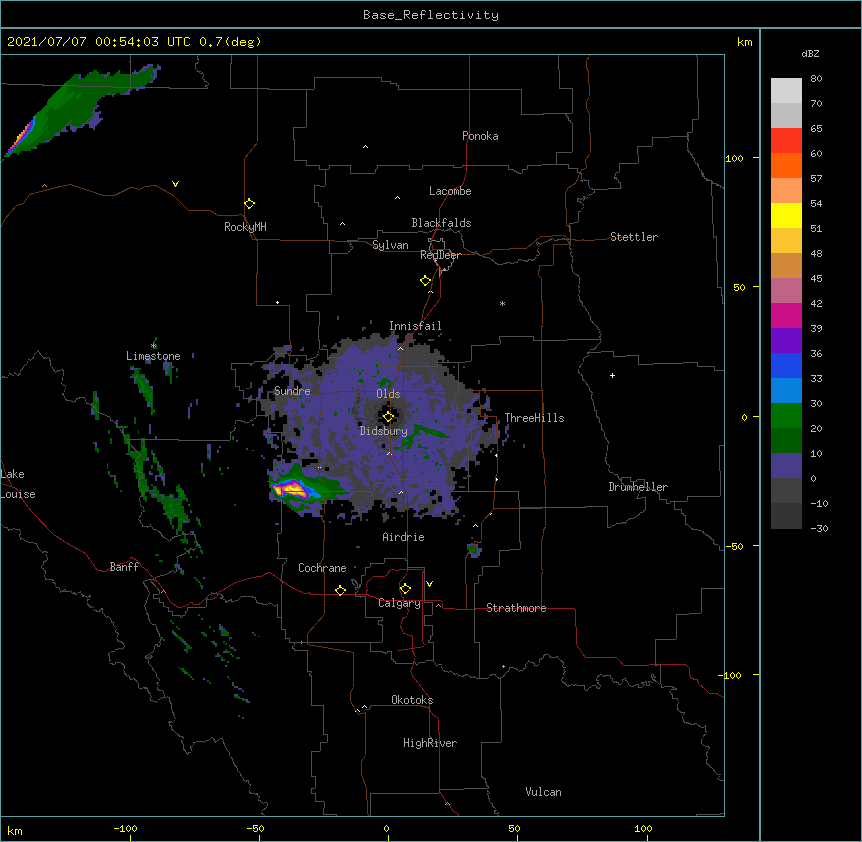Click the yellow diamond marker above the Calgary label
Screen dimensions: 862x842
click(x=405, y=589)
